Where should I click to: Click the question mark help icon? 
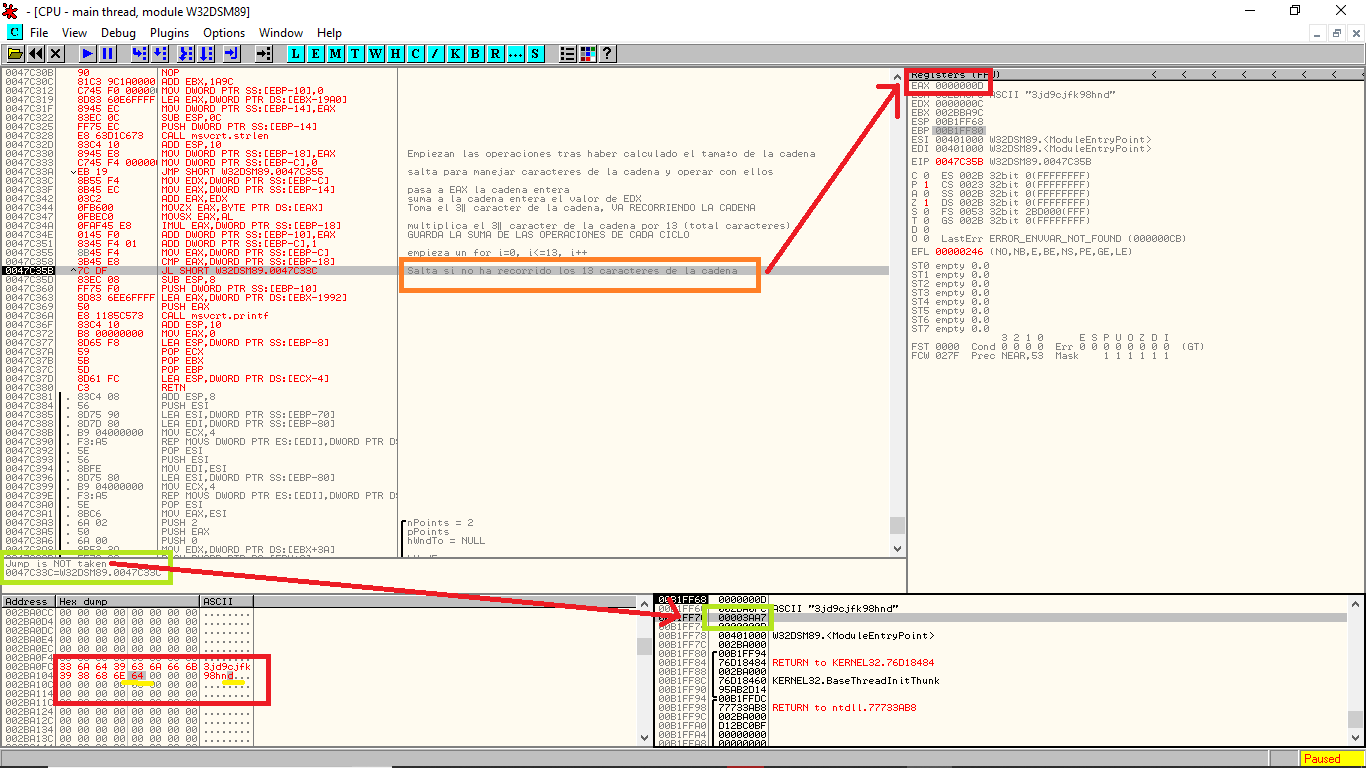tap(606, 53)
